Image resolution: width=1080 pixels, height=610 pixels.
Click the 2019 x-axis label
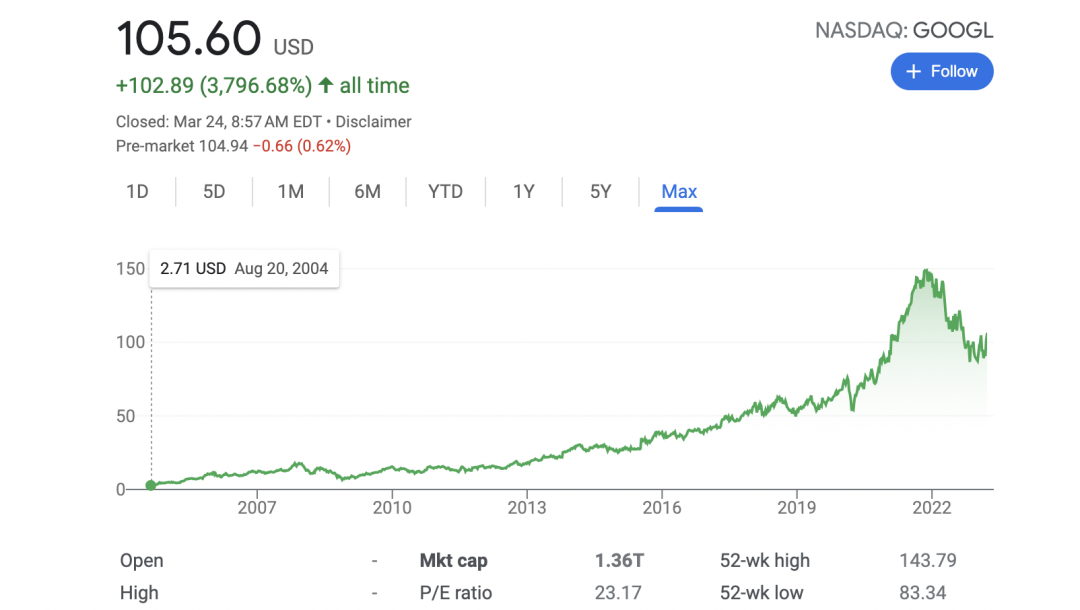pyautogui.click(x=797, y=508)
